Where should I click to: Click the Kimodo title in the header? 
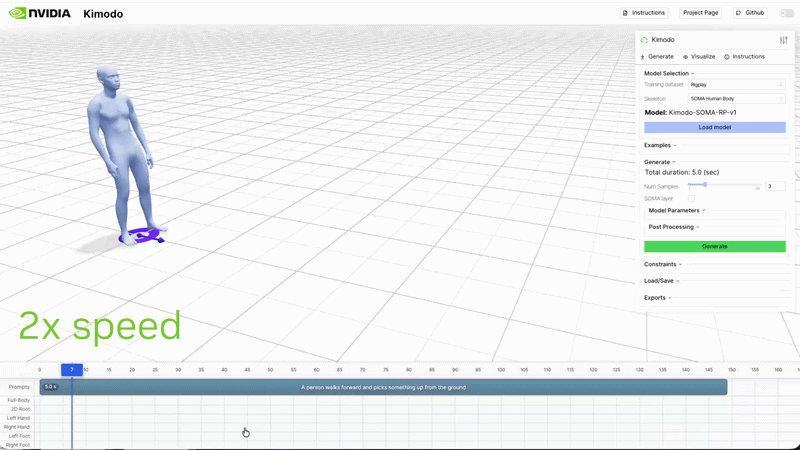click(103, 14)
